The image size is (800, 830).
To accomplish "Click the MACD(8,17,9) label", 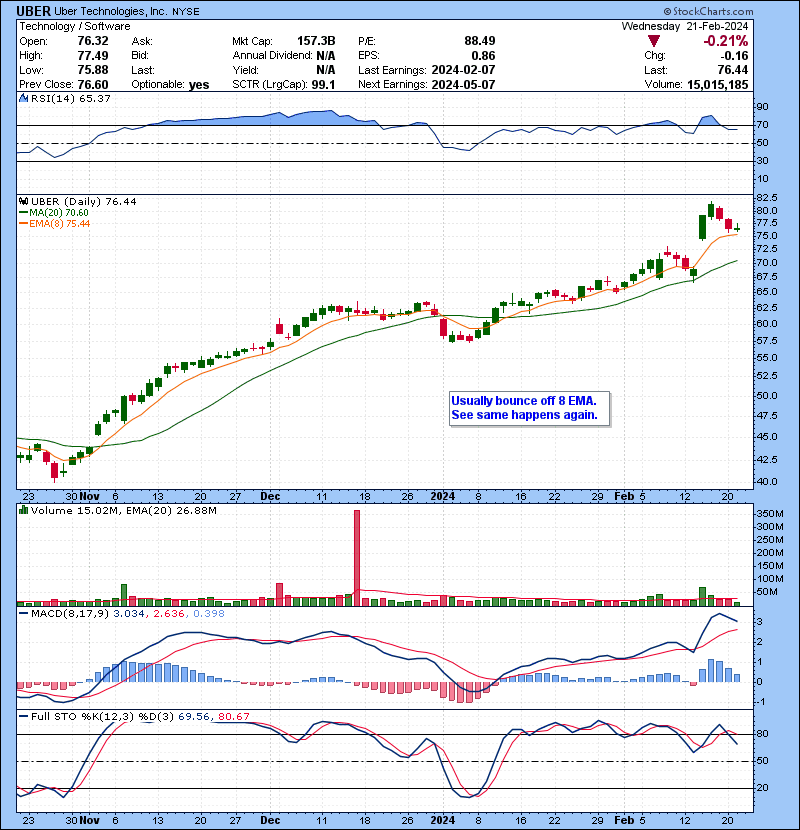I will point(70,614).
